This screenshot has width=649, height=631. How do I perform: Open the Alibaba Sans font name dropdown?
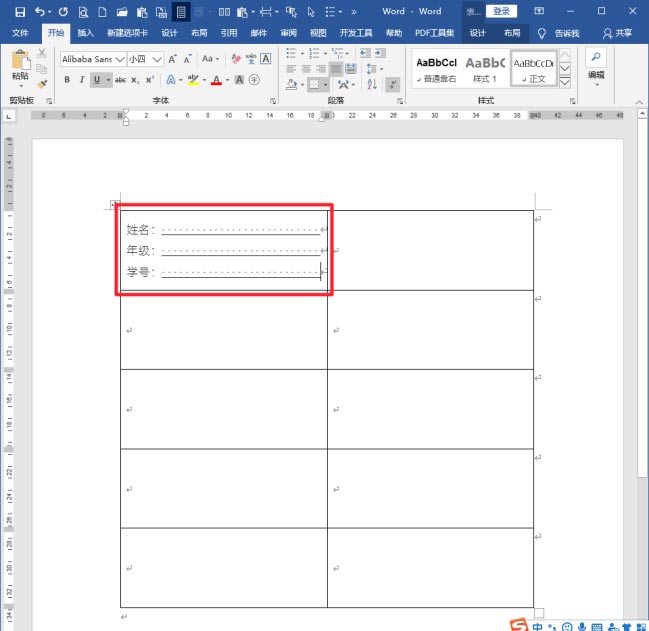pos(120,59)
